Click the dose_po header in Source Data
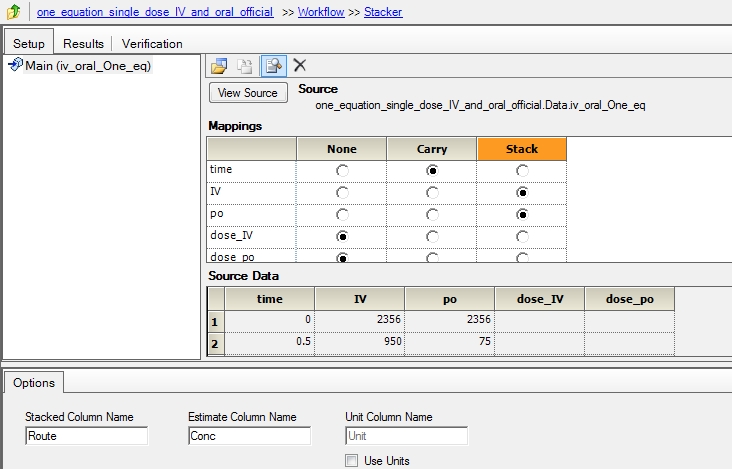Viewport: 732px width, 469px height. click(630, 299)
